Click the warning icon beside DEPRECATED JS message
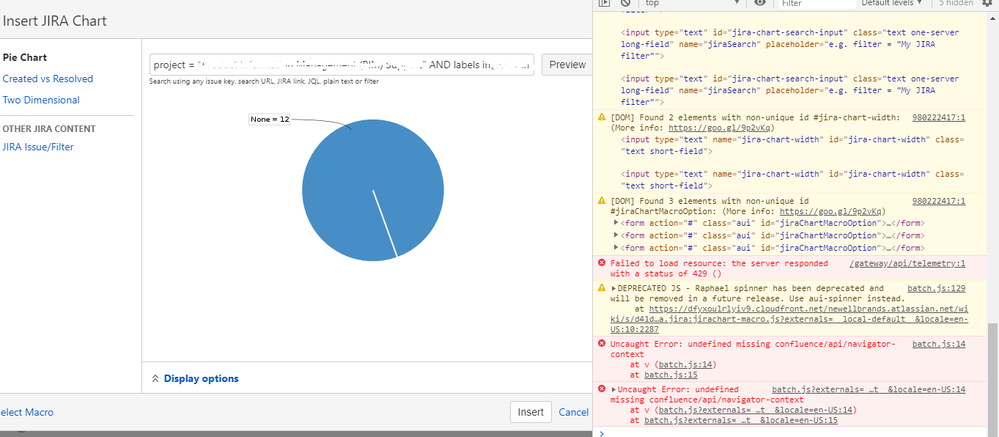The width and height of the screenshot is (999, 437). click(601, 288)
